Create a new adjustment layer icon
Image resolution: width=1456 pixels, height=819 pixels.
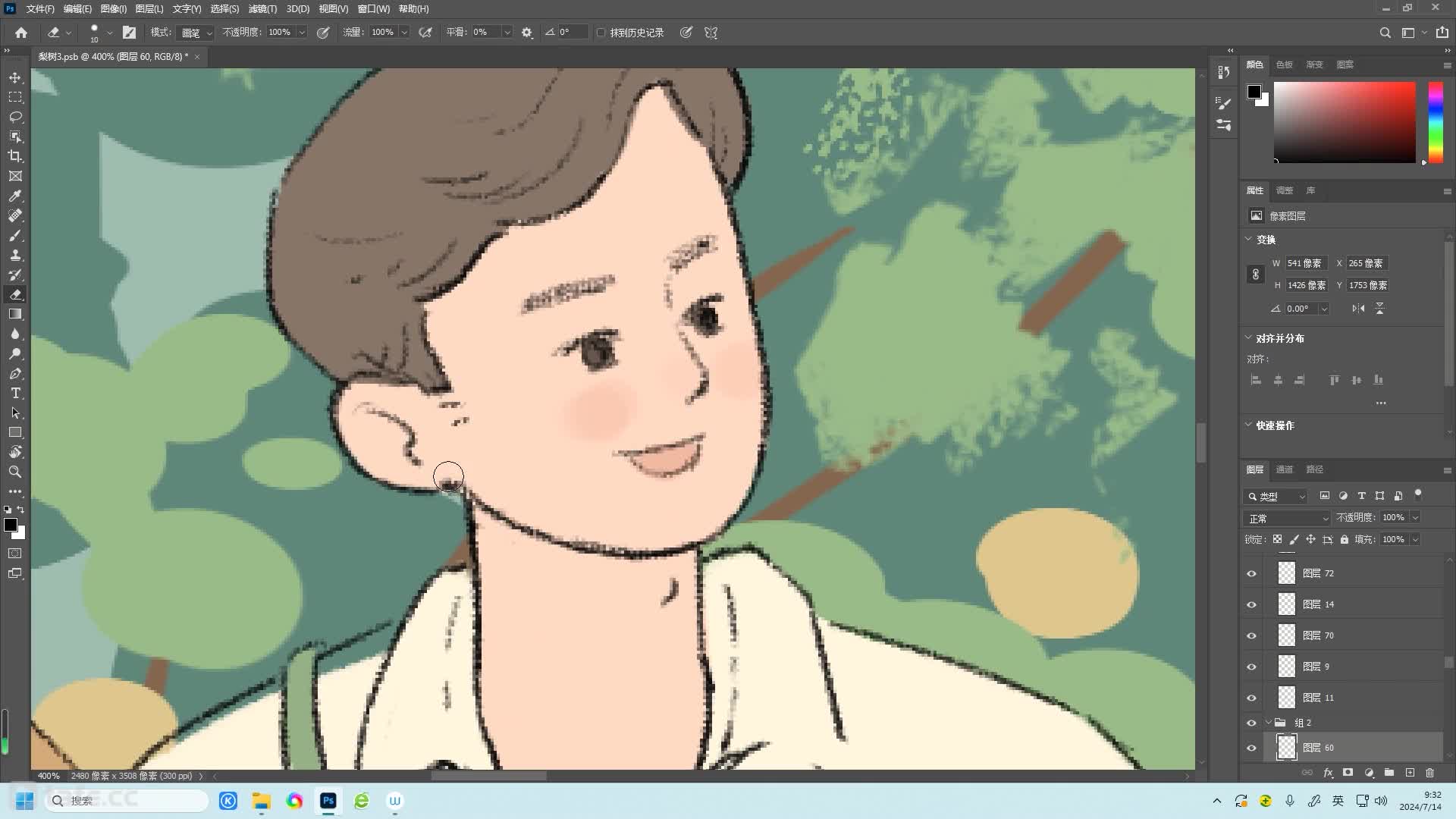pyautogui.click(x=1369, y=773)
